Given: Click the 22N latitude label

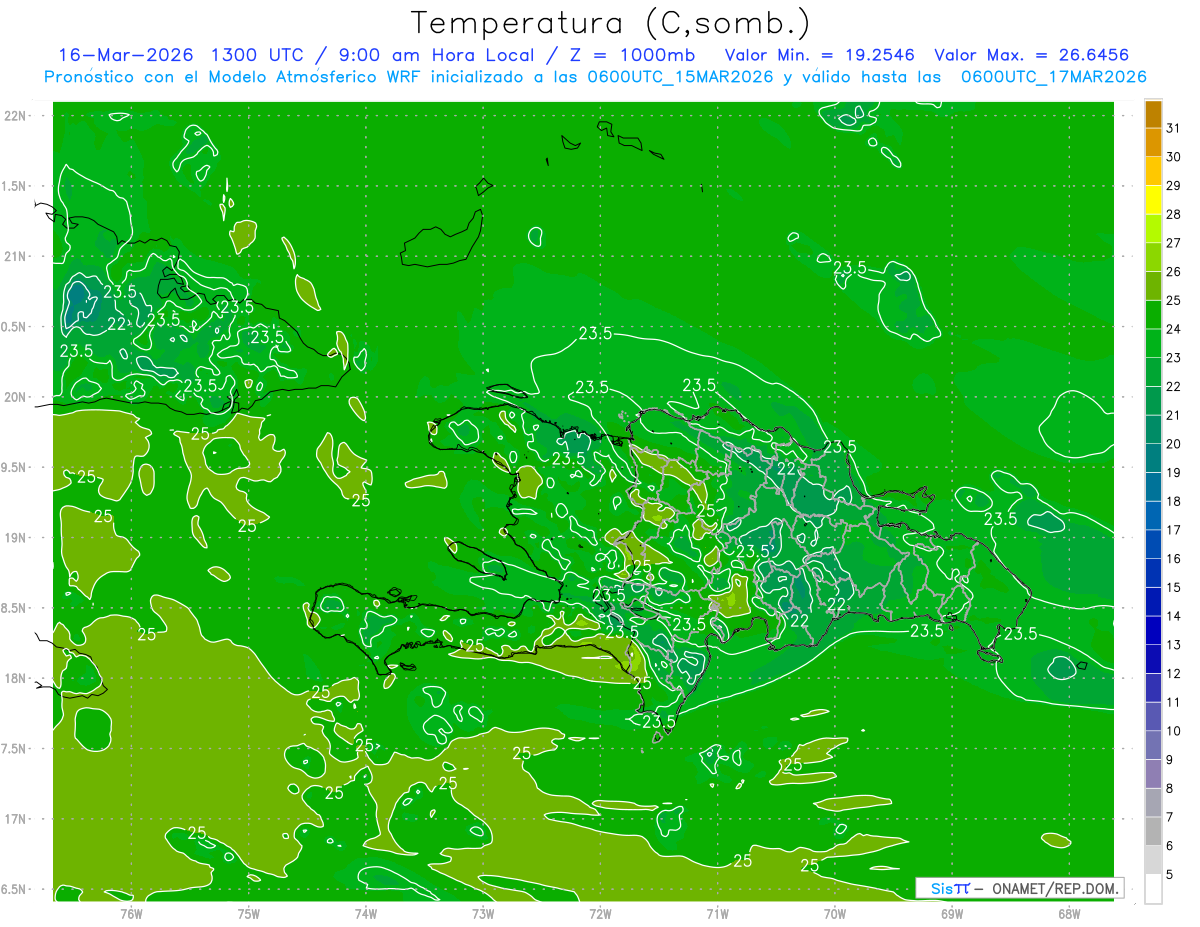Looking at the screenshot, I should [16, 116].
